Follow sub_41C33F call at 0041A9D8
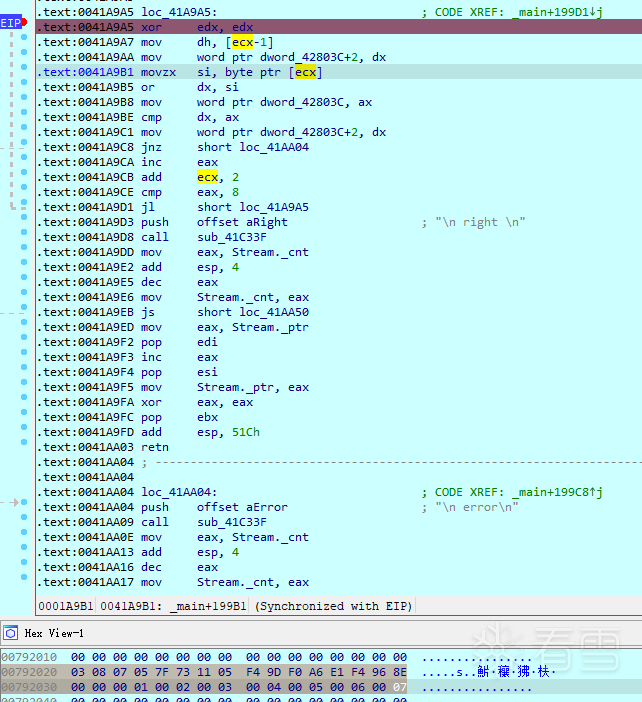Image resolution: width=642 pixels, height=702 pixels. tap(232, 237)
